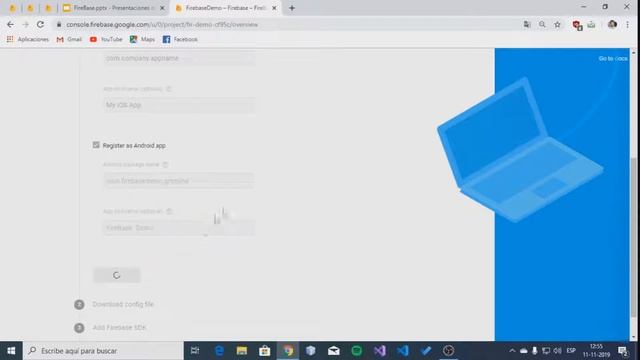Open Spotify from the taskbar

pos(357,351)
